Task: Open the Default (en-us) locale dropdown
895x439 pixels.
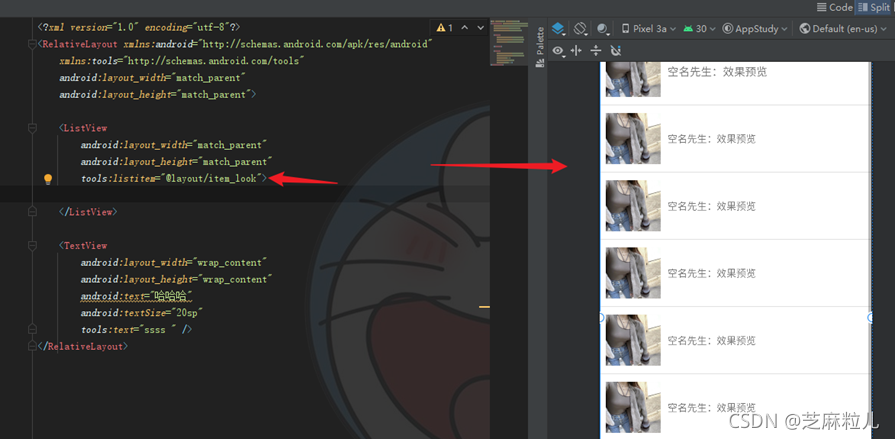Action: (x=841, y=29)
